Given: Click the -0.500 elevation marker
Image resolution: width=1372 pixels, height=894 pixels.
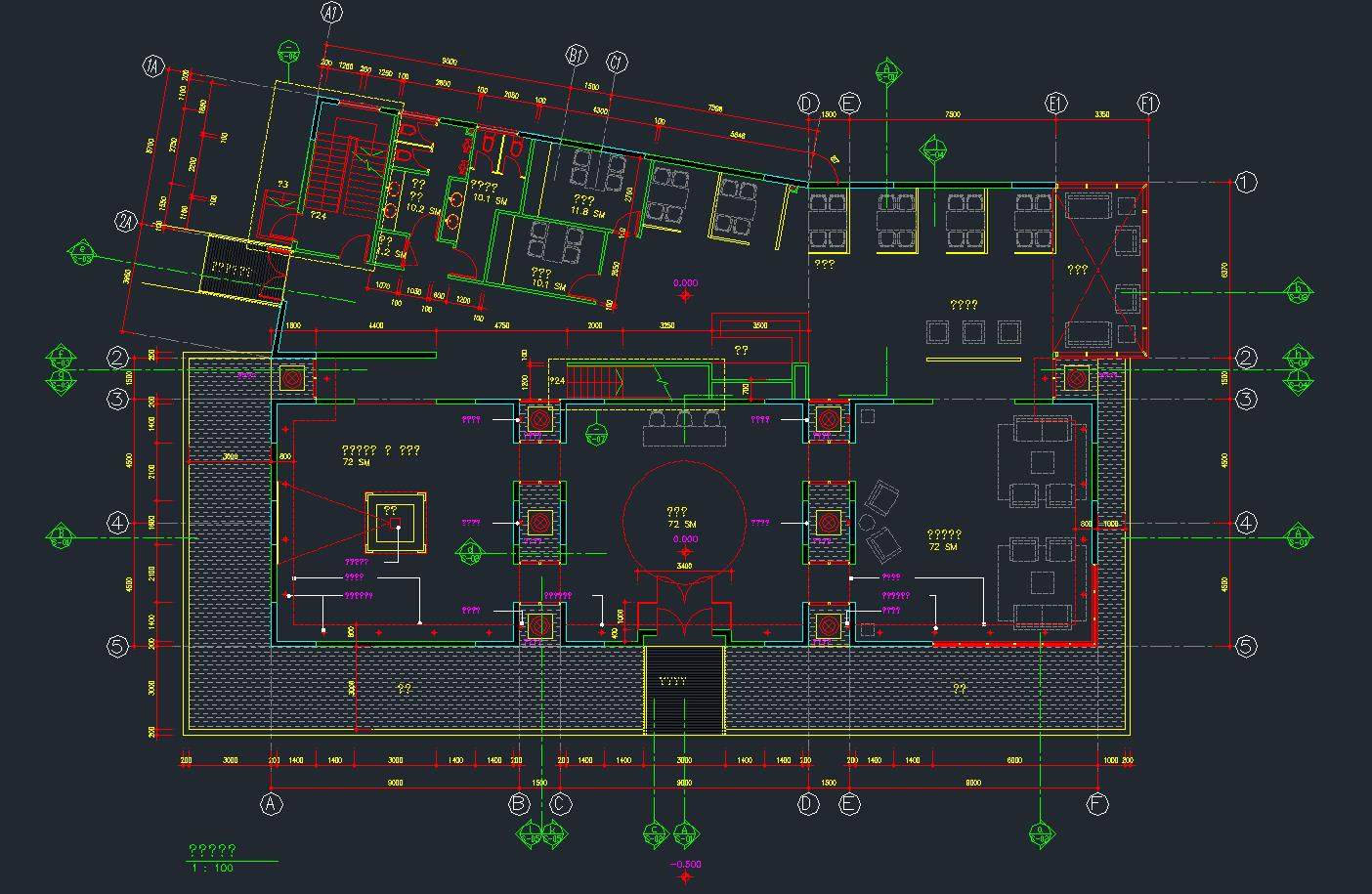Looking at the screenshot, I should coord(685,865).
